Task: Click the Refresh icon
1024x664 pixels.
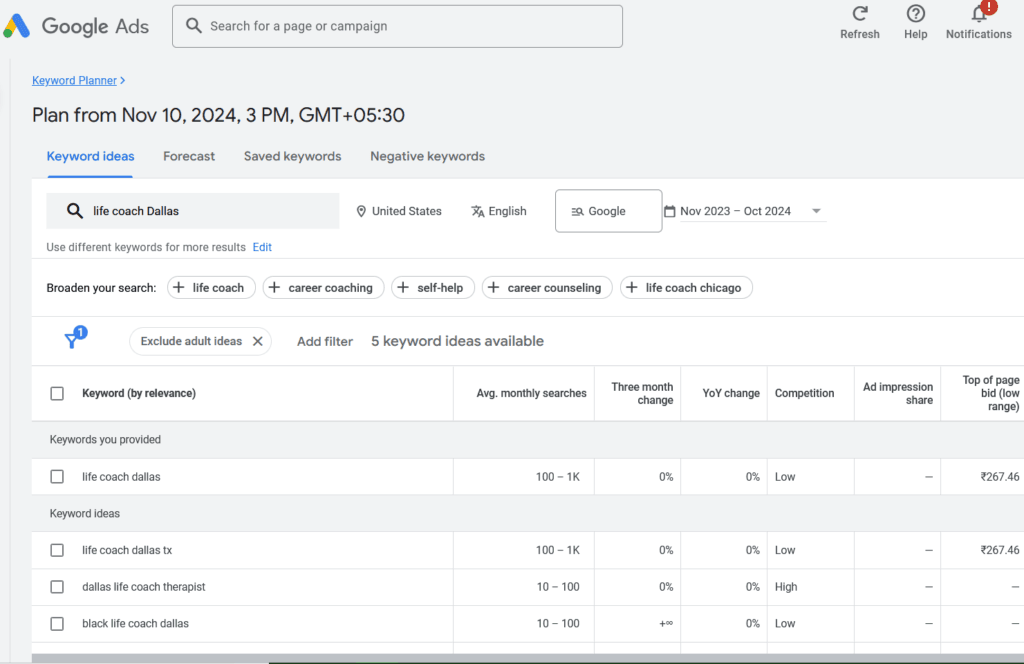Action: (859, 14)
